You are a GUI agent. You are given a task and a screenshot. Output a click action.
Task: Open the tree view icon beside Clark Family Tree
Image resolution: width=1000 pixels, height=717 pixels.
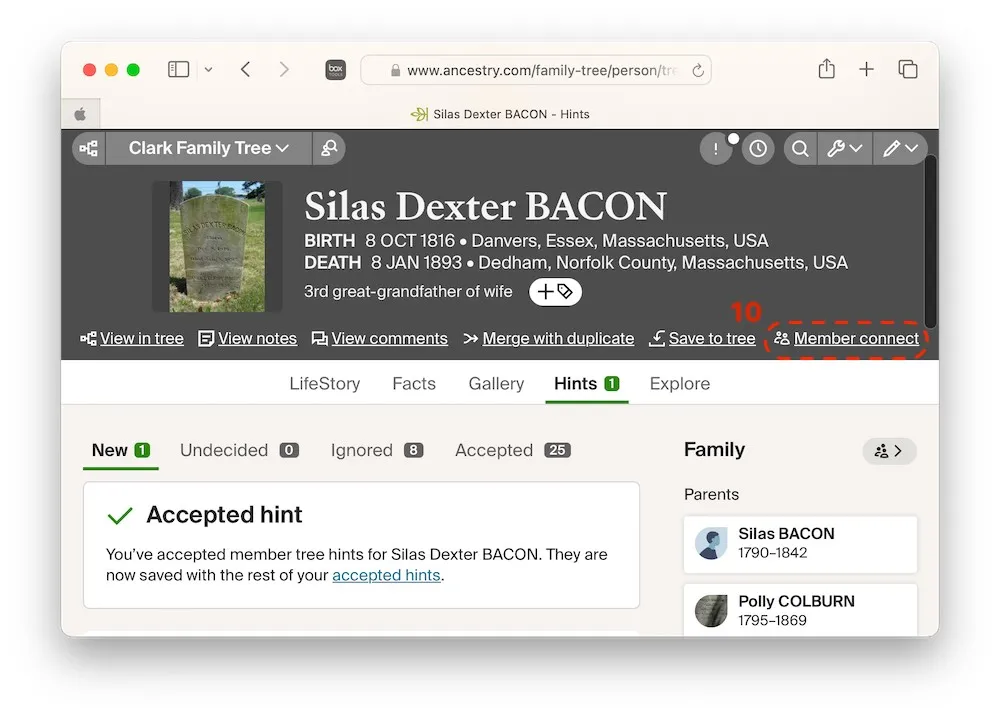[x=89, y=149]
